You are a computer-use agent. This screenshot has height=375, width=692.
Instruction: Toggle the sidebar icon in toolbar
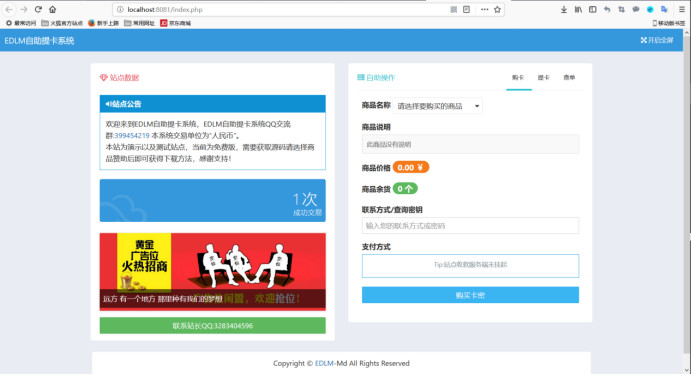coord(593,9)
